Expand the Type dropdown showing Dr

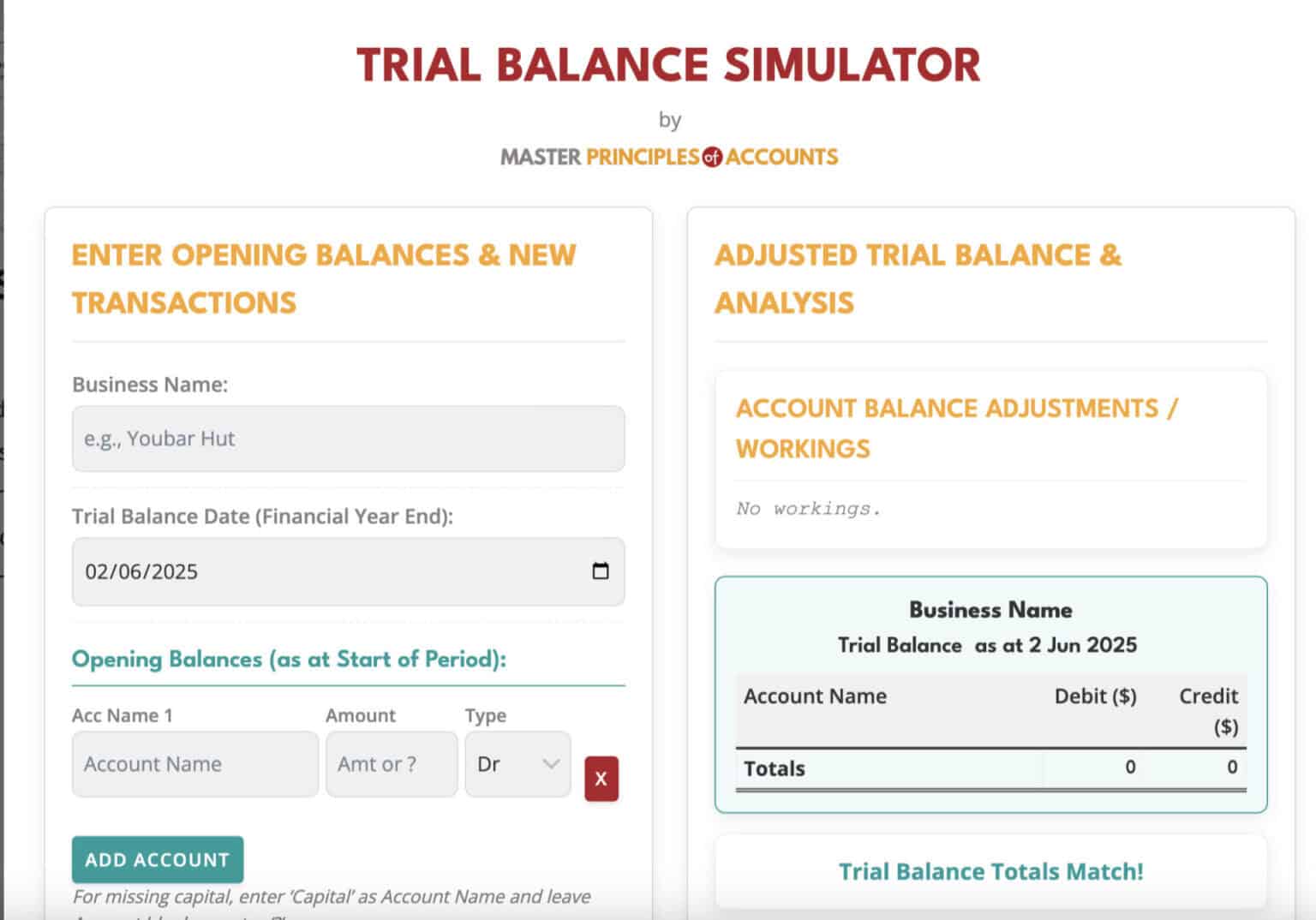517,764
